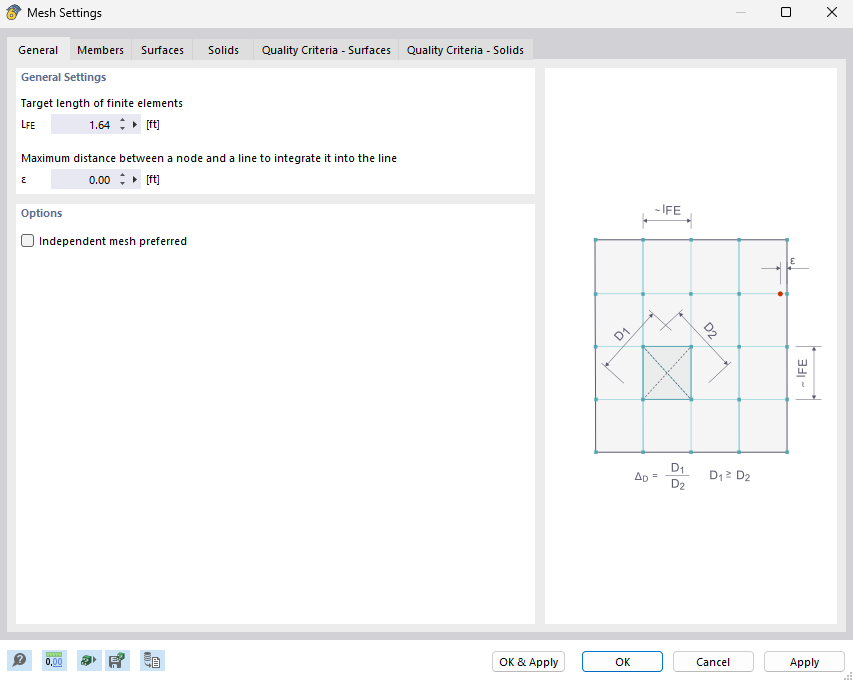The image size is (853, 680).
Task: Save current mesh settings as default
Action: tap(117, 660)
